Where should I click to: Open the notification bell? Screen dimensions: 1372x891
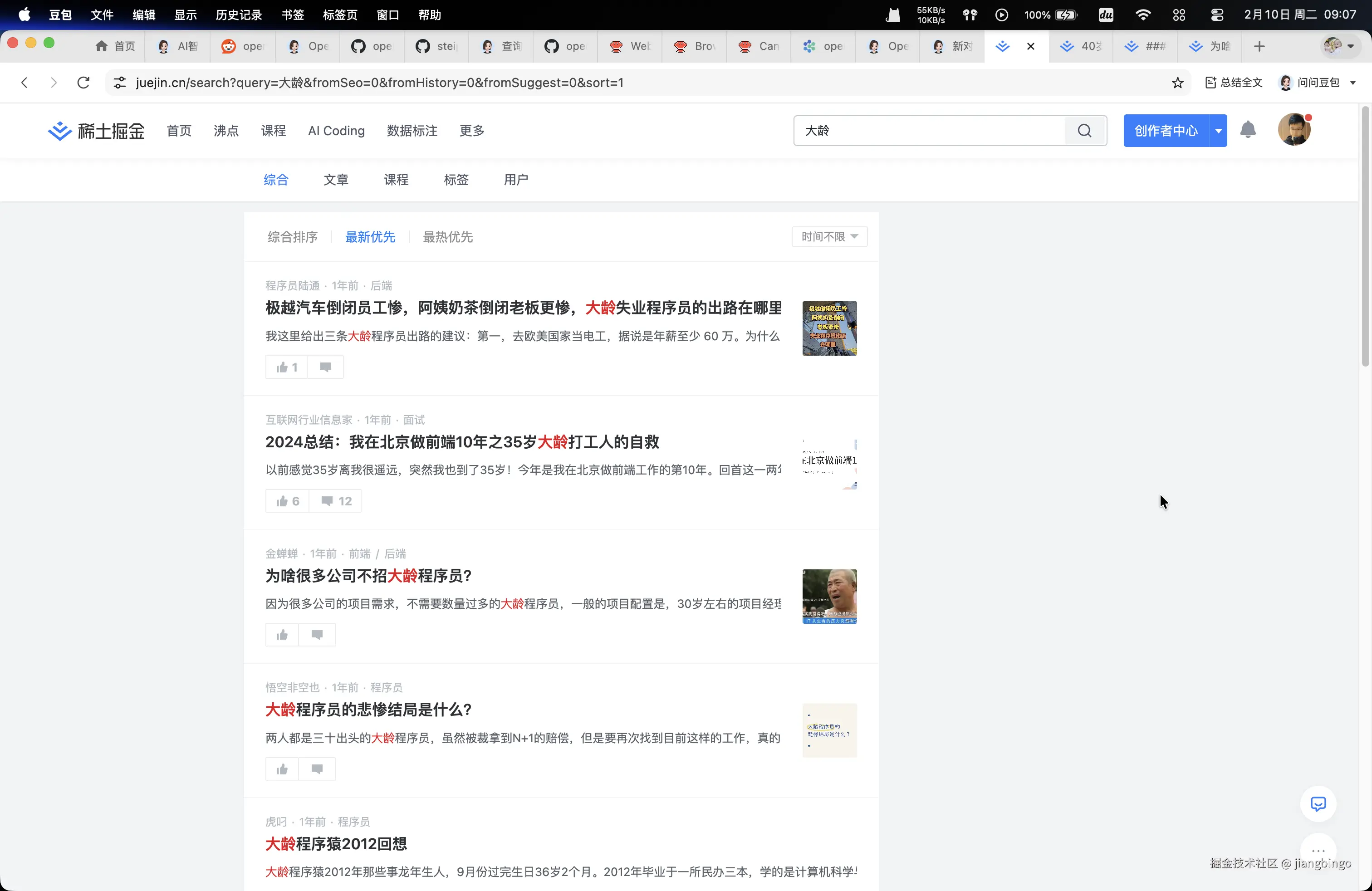(x=1248, y=130)
